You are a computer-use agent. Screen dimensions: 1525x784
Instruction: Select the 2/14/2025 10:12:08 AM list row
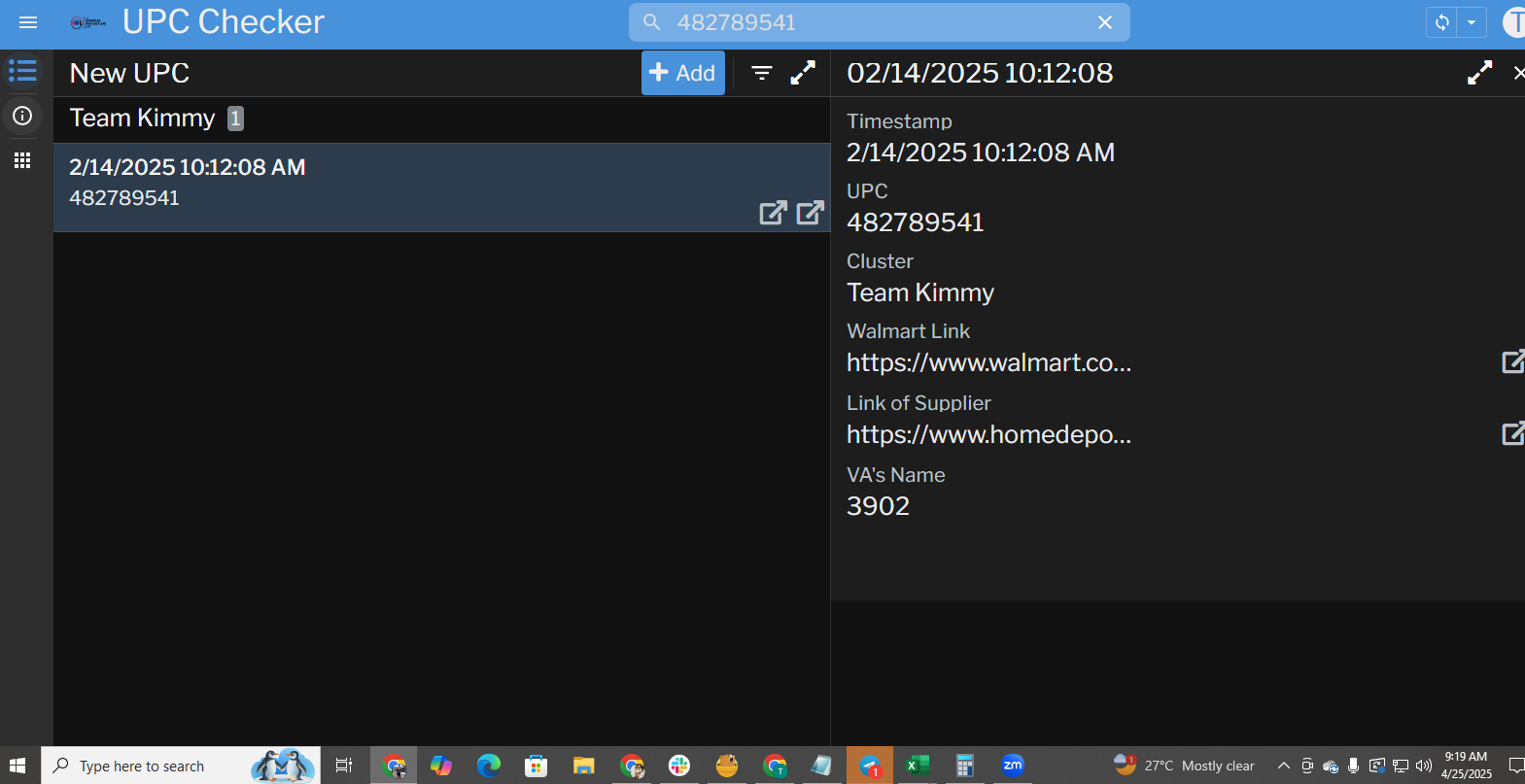point(441,187)
